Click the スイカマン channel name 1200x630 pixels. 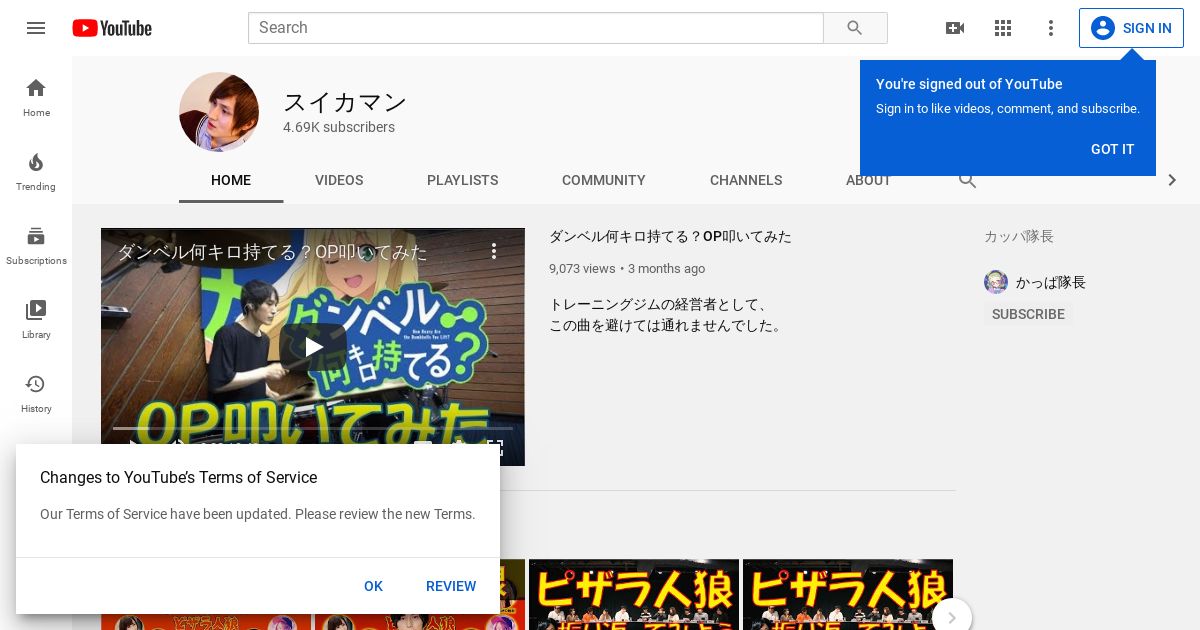coord(345,102)
